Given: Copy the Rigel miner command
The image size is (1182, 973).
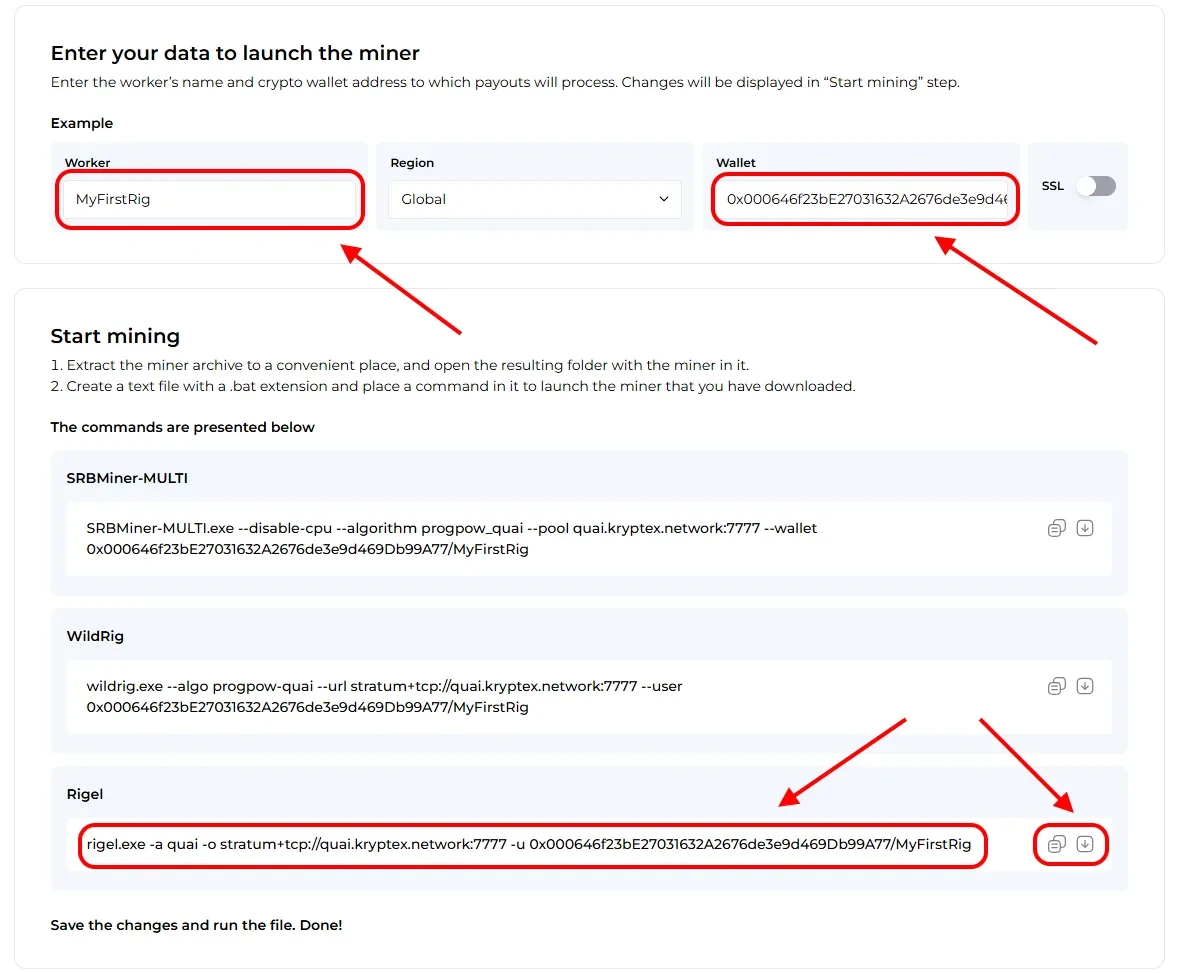Looking at the screenshot, I should (1056, 844).
